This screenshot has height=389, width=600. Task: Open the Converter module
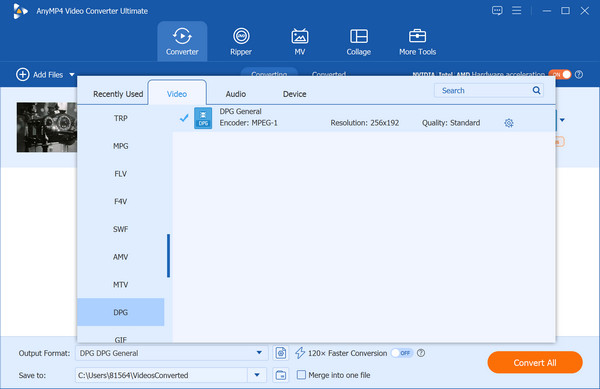coord(182,41)
